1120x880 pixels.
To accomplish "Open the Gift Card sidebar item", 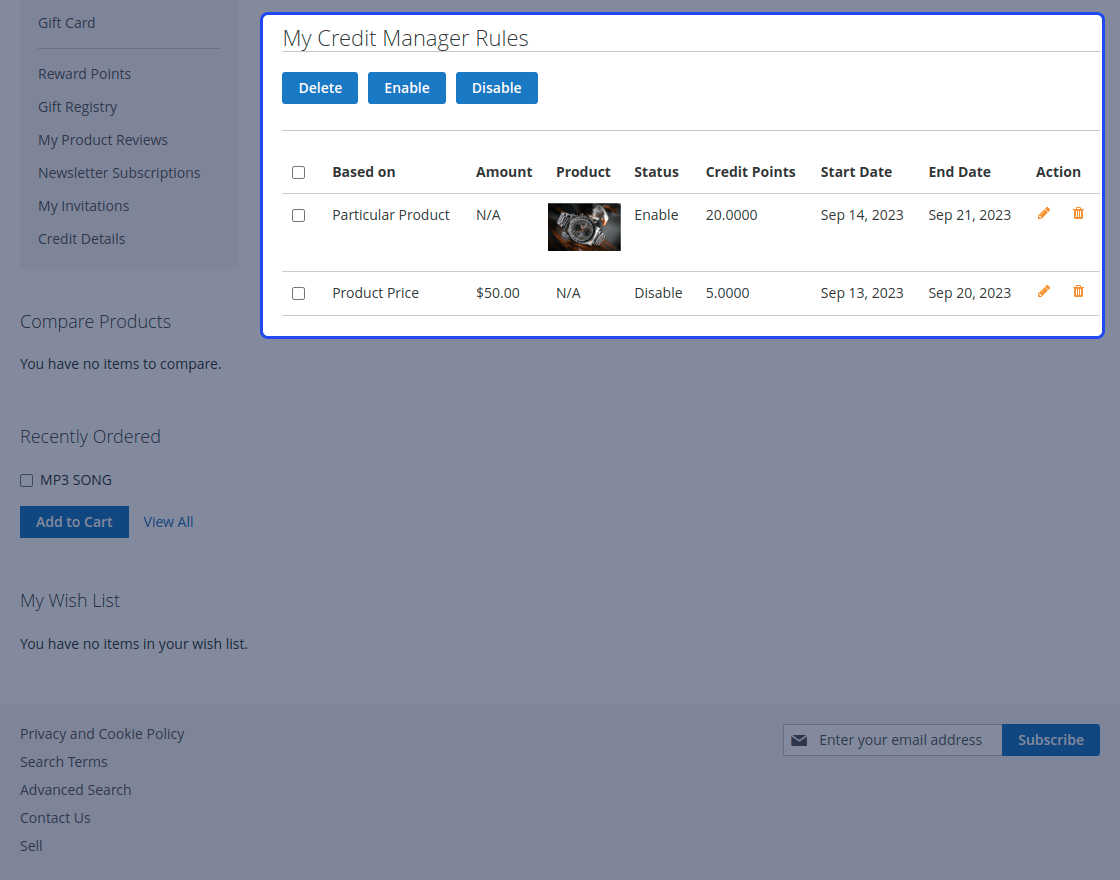I will coord(66,23).
